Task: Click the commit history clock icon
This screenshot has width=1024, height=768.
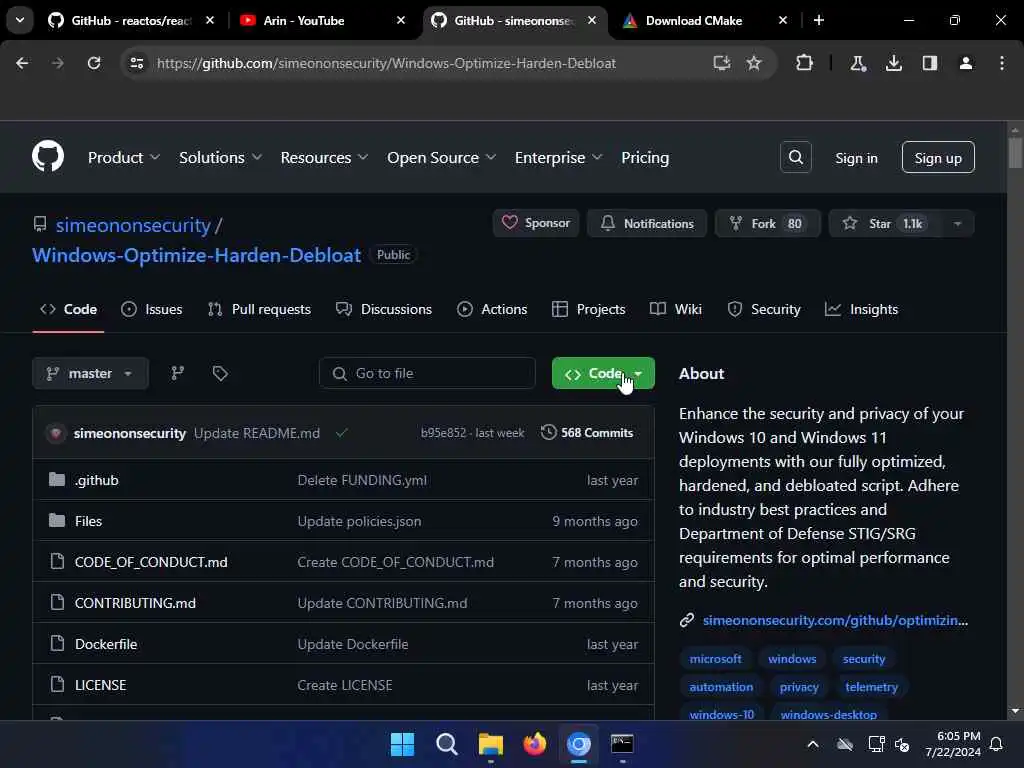Action: point(549,432)
